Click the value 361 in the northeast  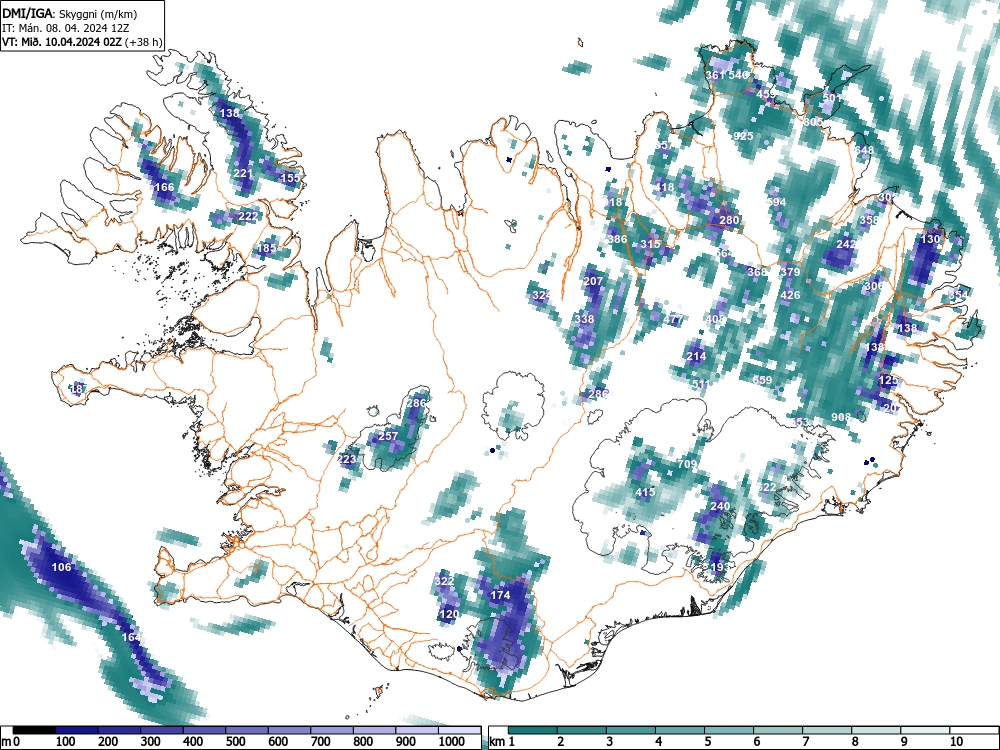tap(715, 75)
